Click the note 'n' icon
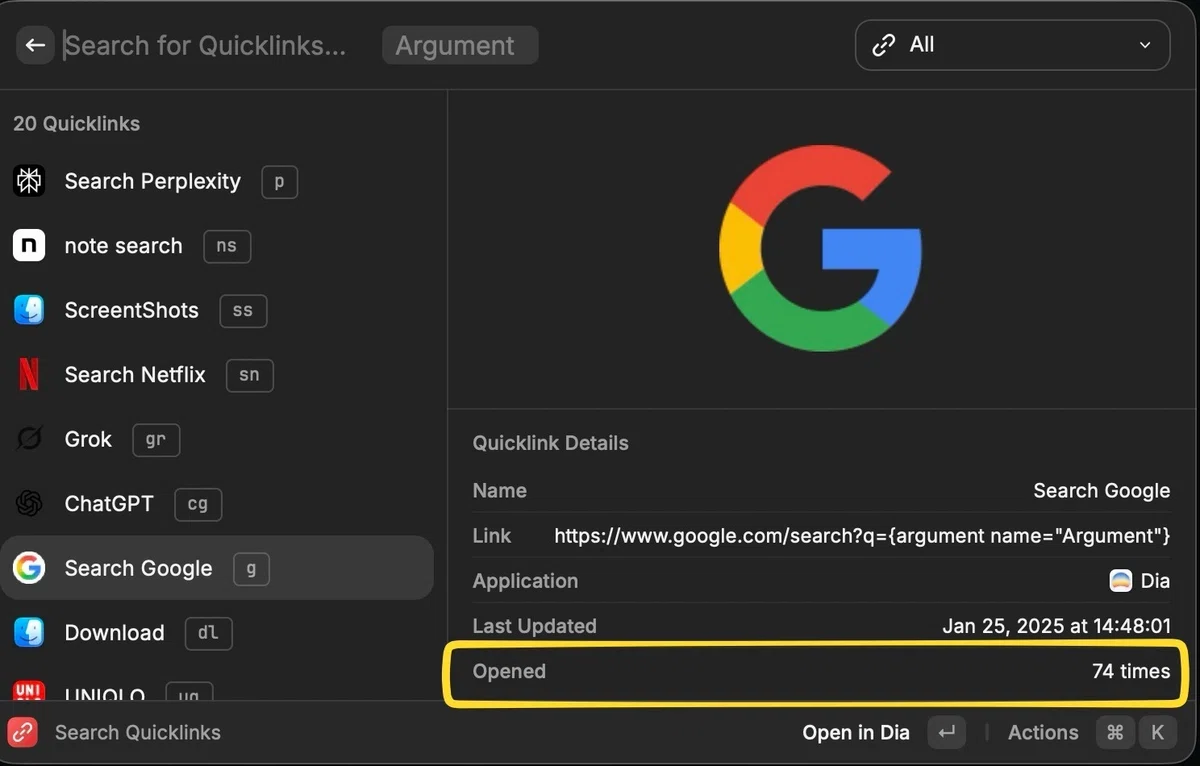 click(x=29, y=246)
